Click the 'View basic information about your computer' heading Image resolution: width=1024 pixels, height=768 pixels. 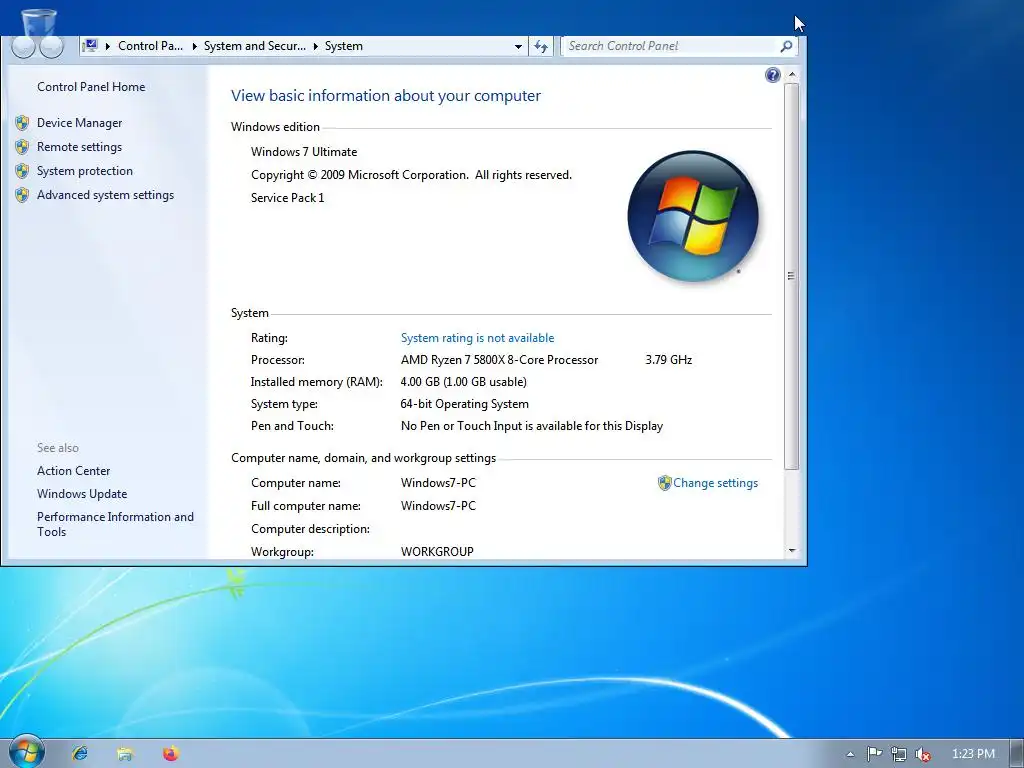[386, 96]
